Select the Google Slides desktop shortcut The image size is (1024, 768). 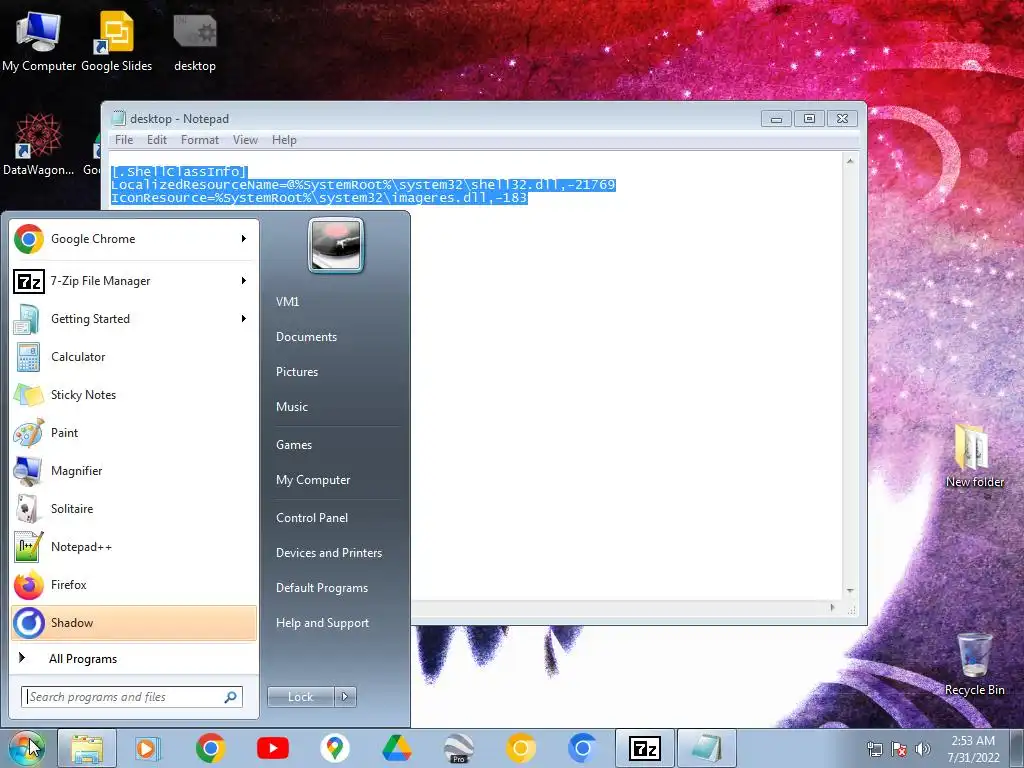116,41
